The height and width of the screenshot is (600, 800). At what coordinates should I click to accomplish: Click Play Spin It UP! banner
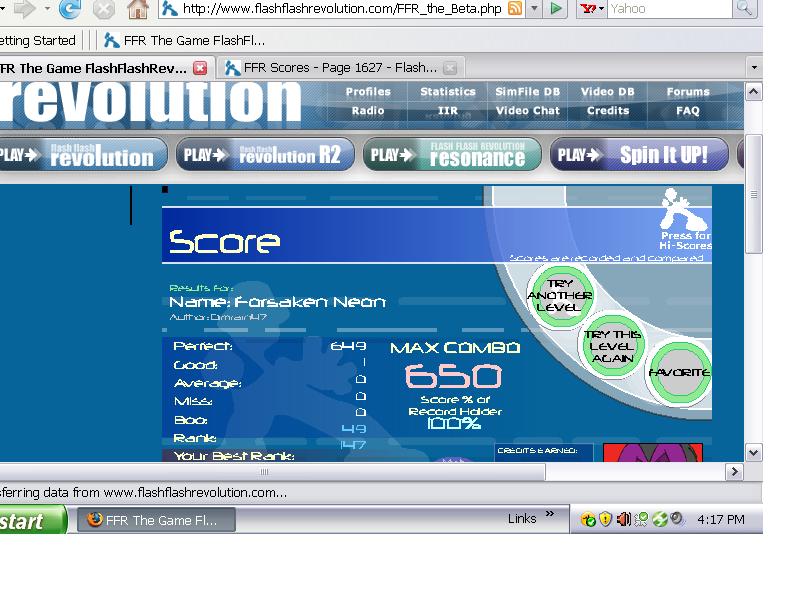[x=639, y=155]
